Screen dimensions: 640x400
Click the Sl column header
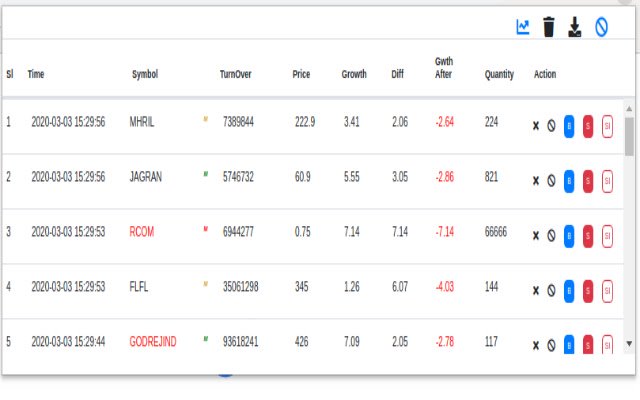coord(10,74)
